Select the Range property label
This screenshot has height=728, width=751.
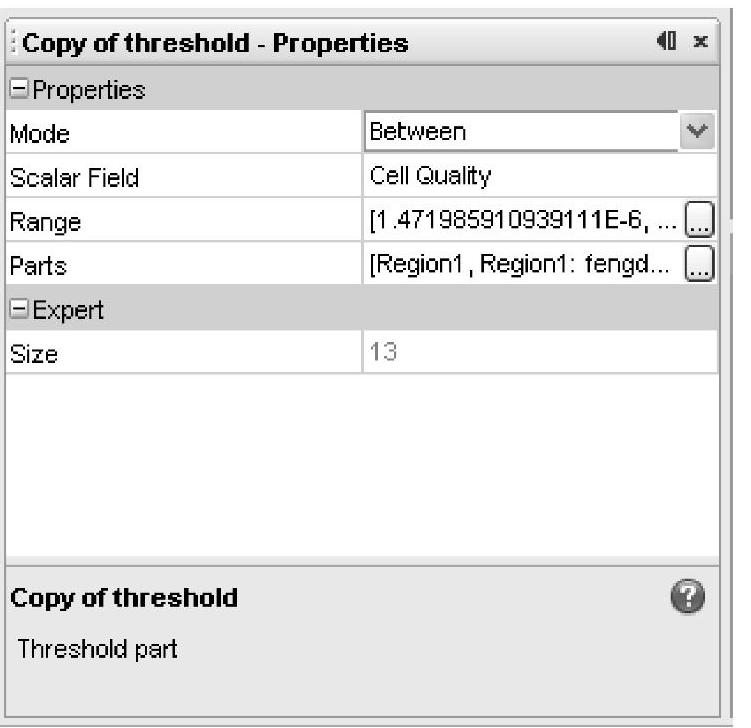coord(45,223)
